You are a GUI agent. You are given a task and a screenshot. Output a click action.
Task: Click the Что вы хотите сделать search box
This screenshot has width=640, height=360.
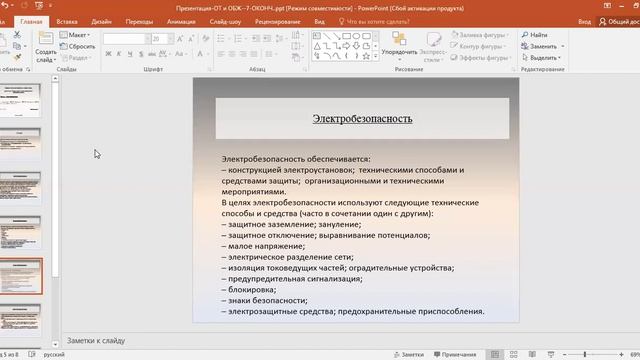374,22
